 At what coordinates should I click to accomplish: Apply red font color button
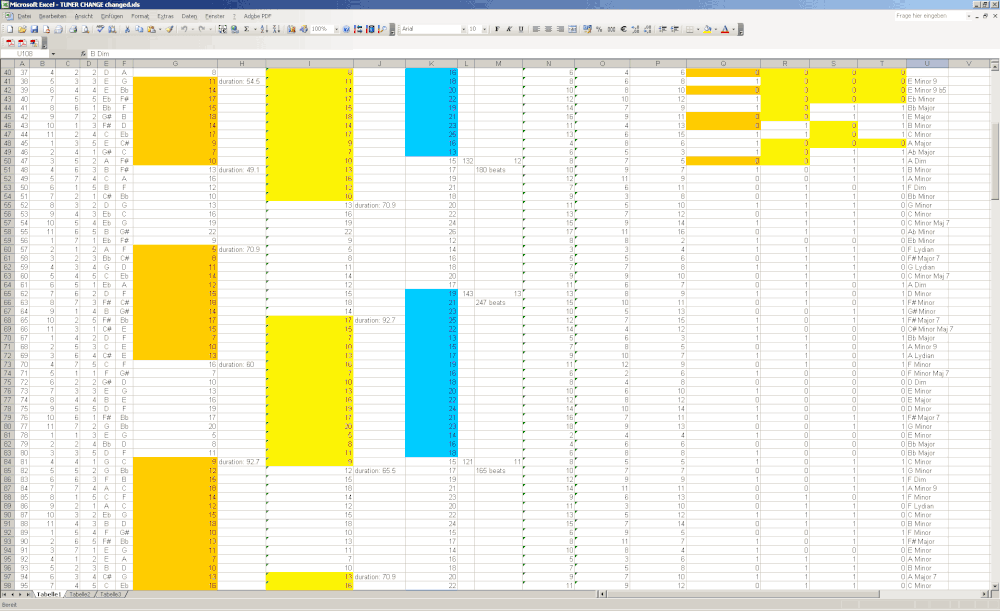725,29
